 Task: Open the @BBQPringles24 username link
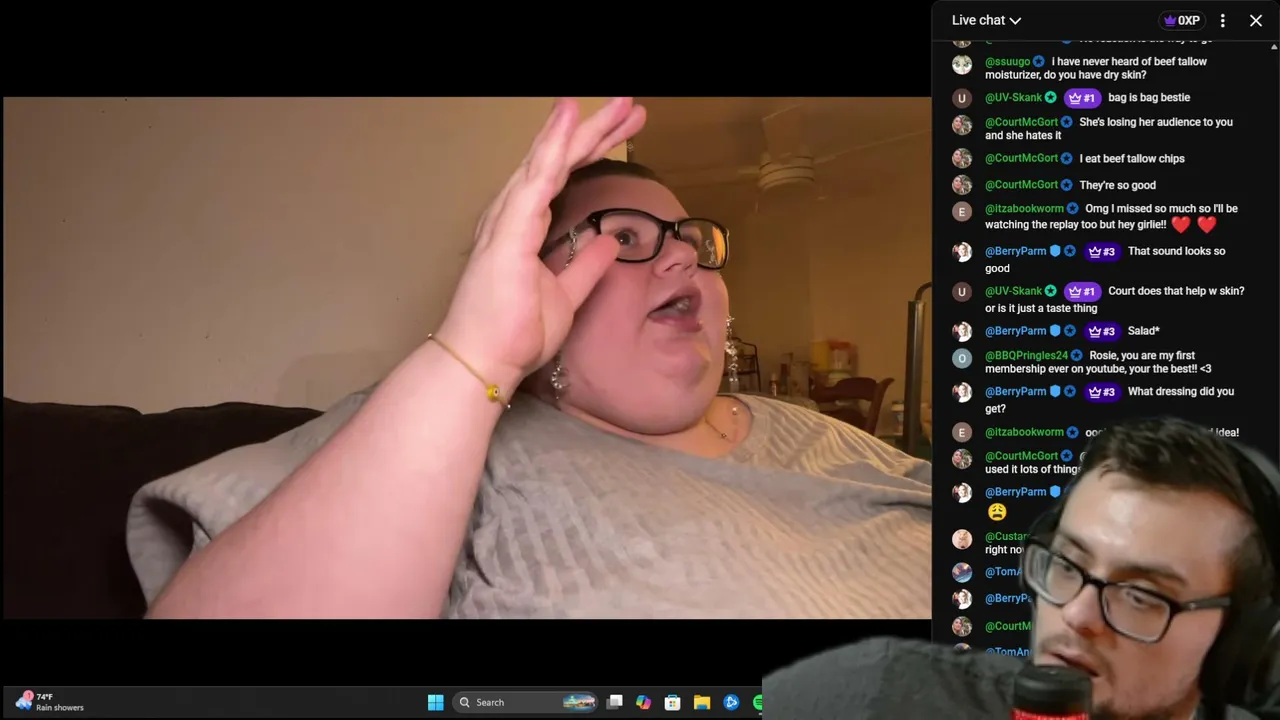click(1026, 356)
